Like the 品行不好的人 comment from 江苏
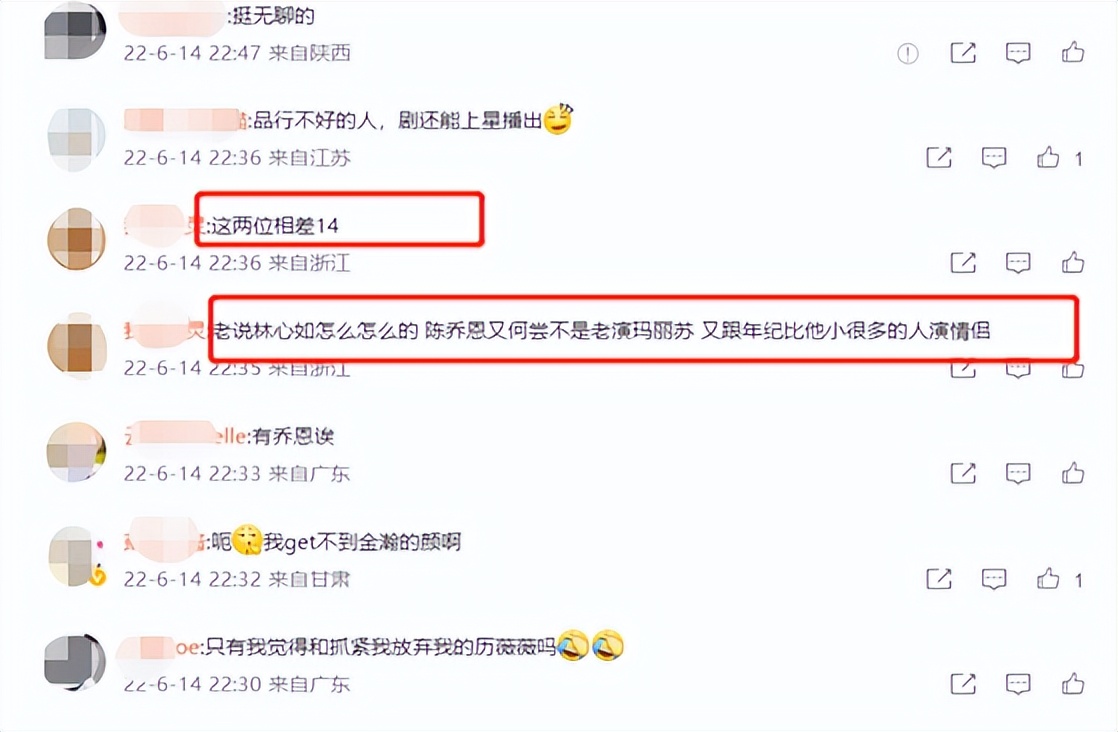 (x=1048, y=157)
